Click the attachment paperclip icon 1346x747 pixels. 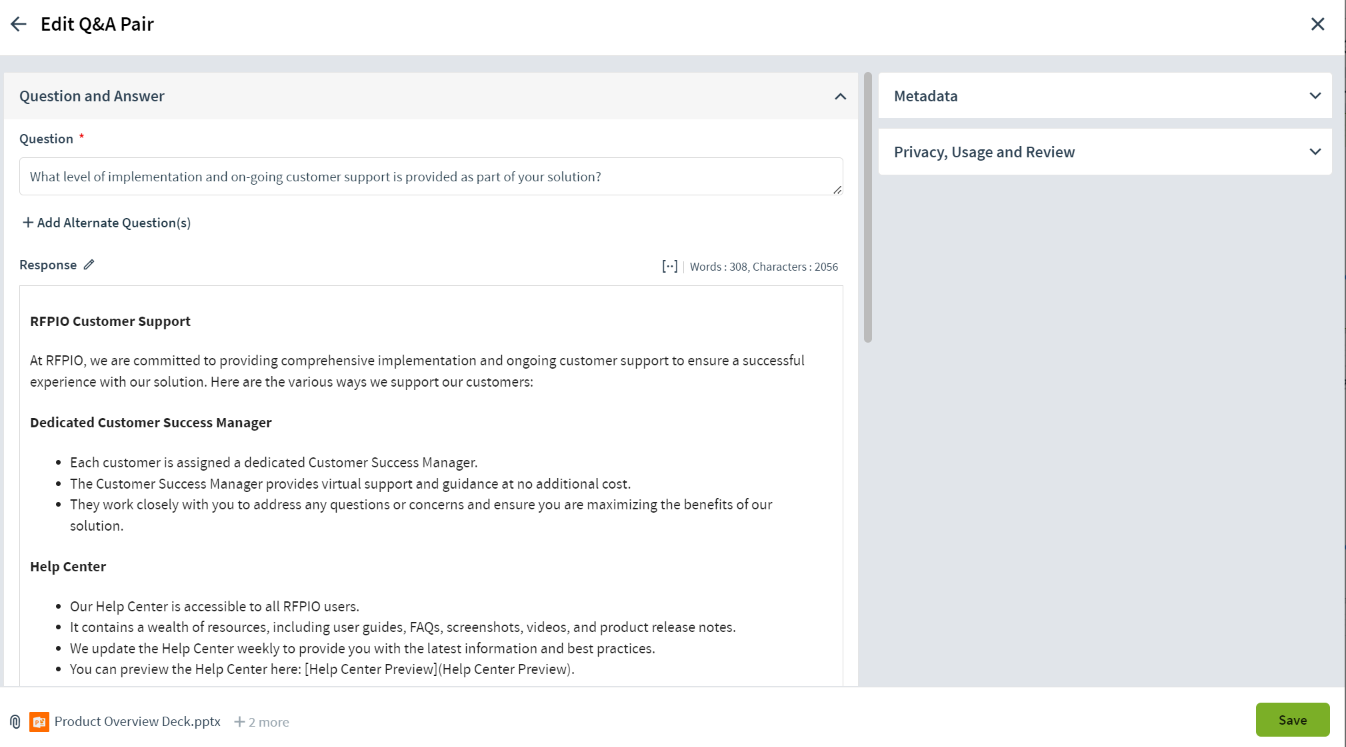[15, 722]
